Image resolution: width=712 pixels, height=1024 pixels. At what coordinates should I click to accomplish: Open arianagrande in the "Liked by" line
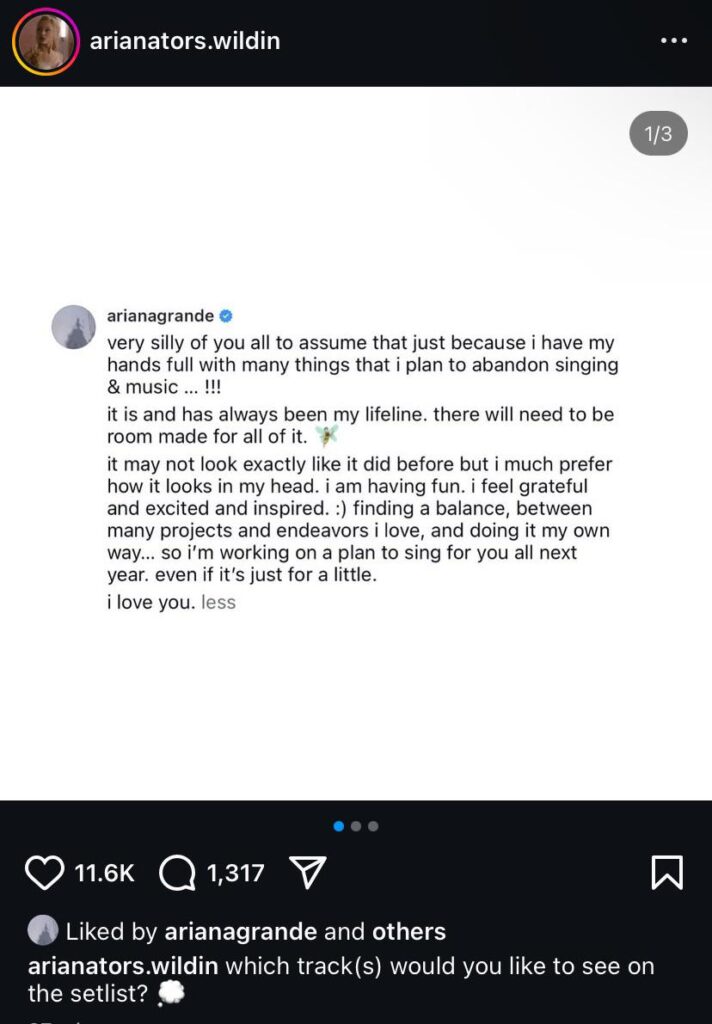click(241, 932)
